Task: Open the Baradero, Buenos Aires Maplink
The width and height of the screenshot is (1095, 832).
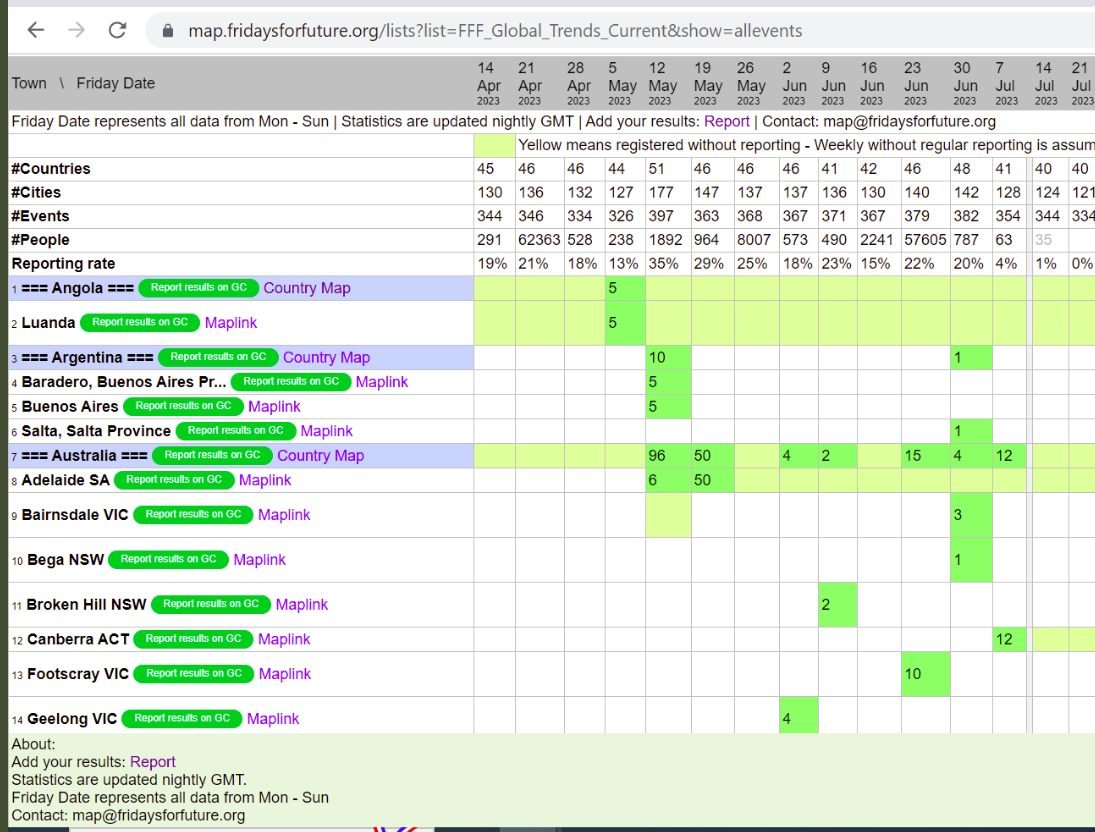Action: (382, 382)
